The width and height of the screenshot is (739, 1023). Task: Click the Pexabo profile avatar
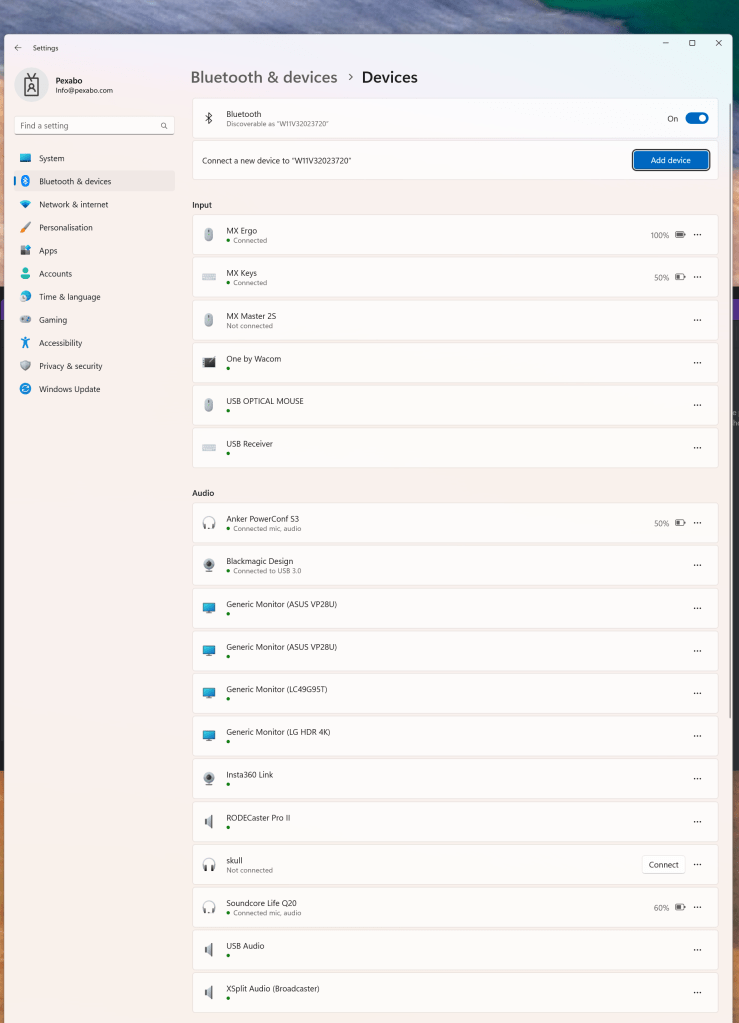[x=31, y=85]
